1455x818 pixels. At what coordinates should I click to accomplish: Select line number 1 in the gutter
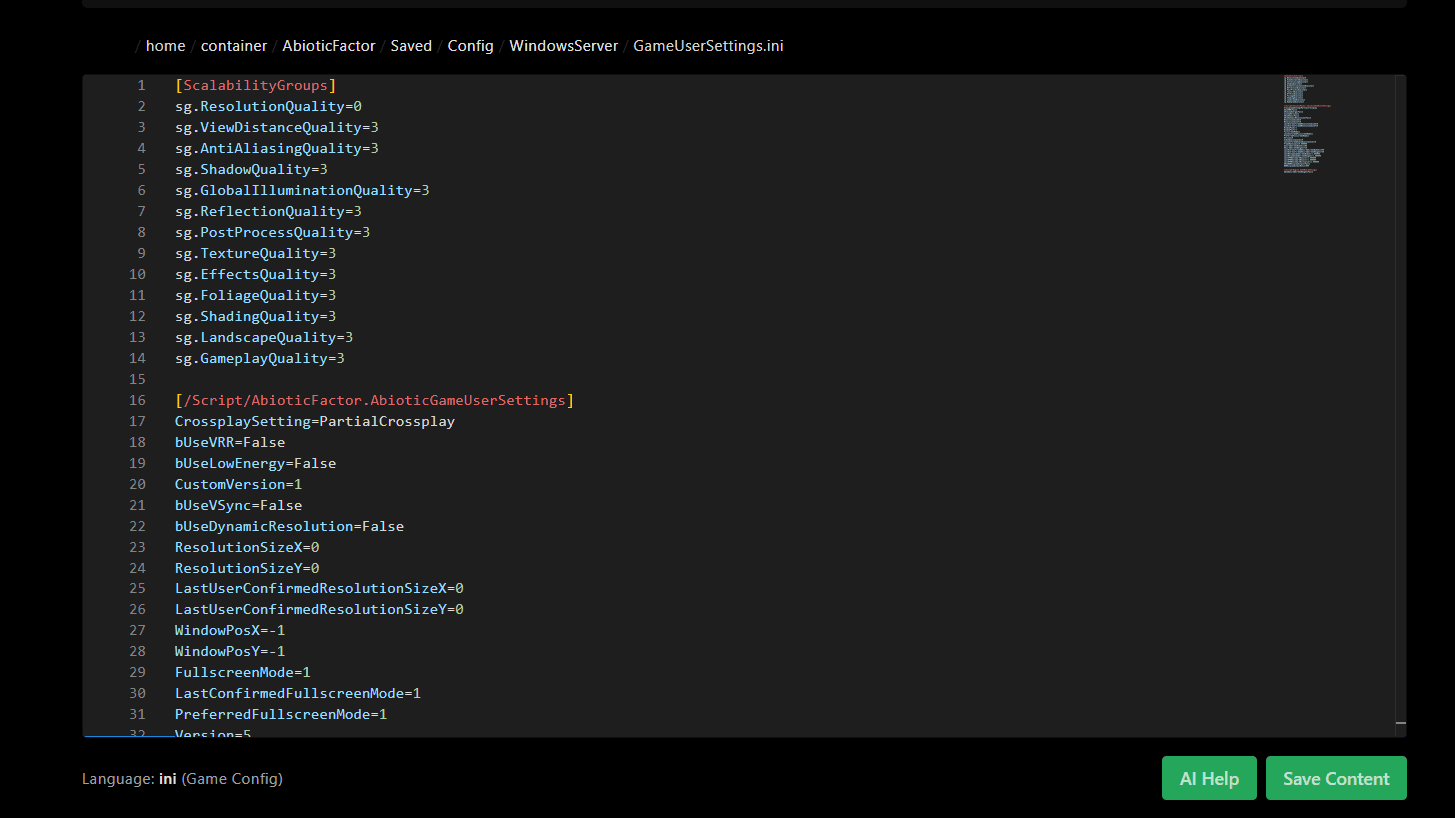coord(140,85)
